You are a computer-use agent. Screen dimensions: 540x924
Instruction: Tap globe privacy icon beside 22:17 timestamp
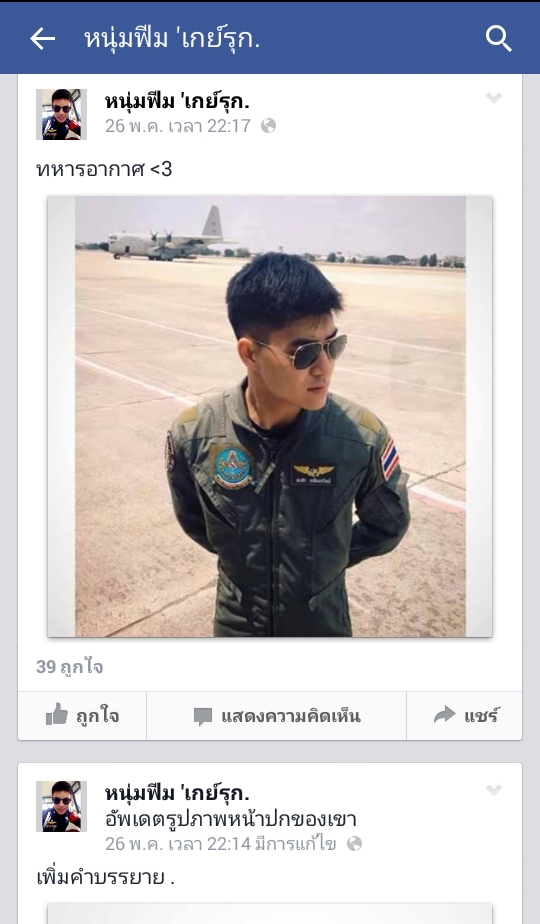(268, 126)
